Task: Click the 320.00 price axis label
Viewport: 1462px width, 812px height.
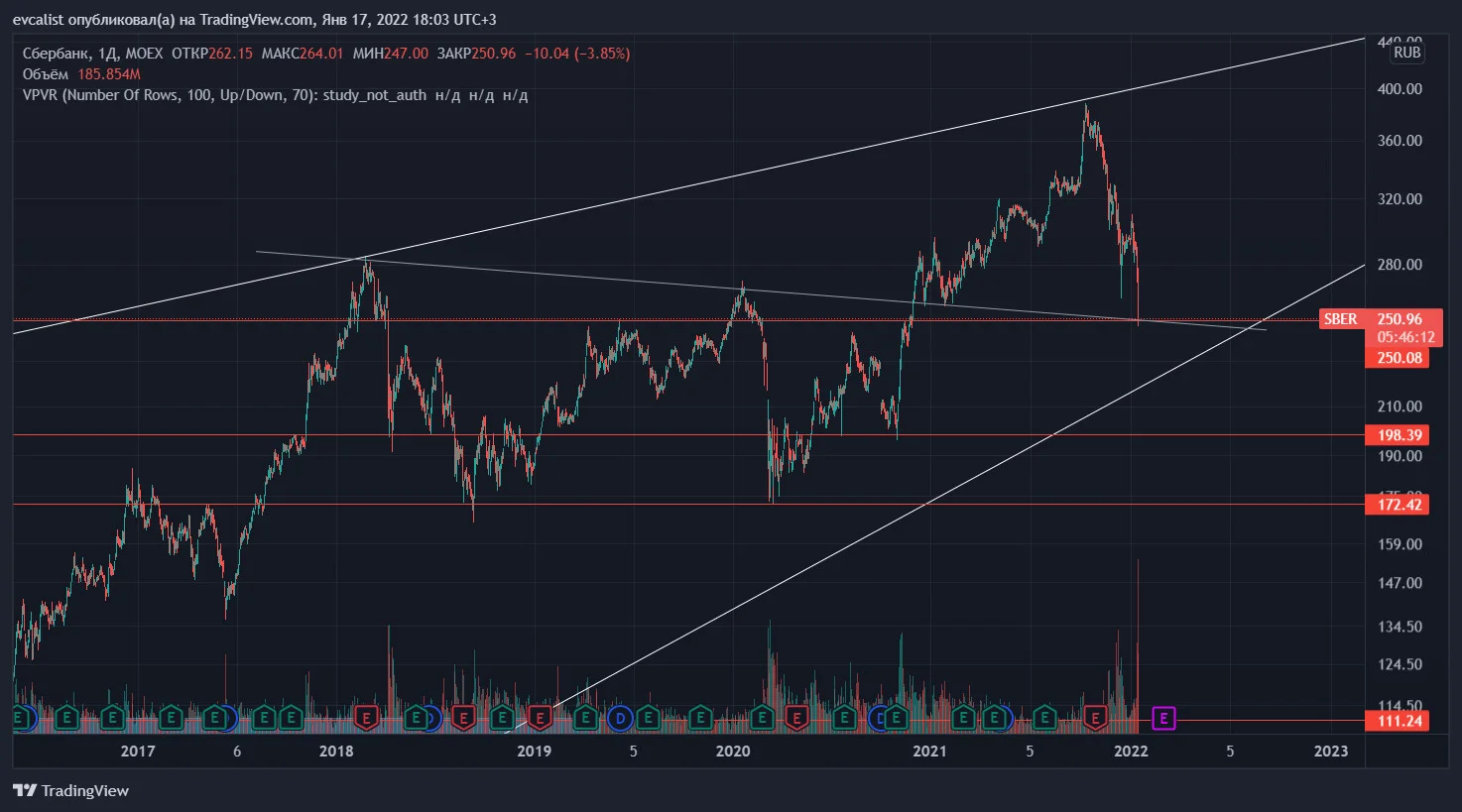Action: click(1400, 199)
